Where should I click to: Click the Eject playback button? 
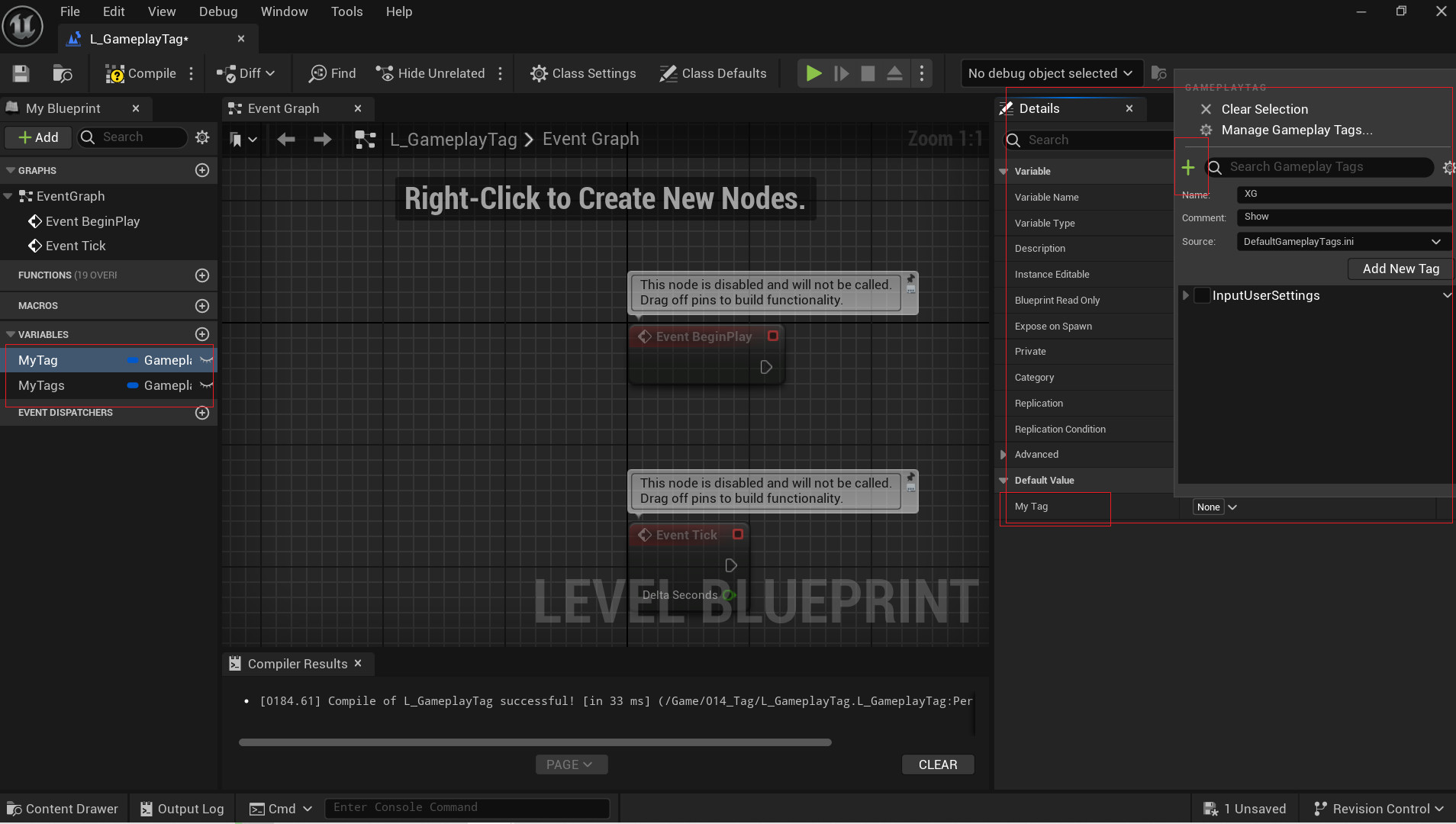pos(894,73)
